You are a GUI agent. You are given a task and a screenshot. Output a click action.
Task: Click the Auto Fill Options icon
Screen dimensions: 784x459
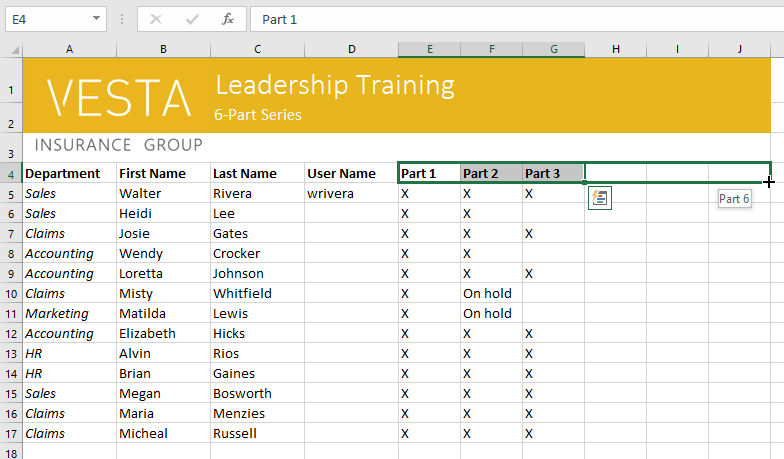600,198
